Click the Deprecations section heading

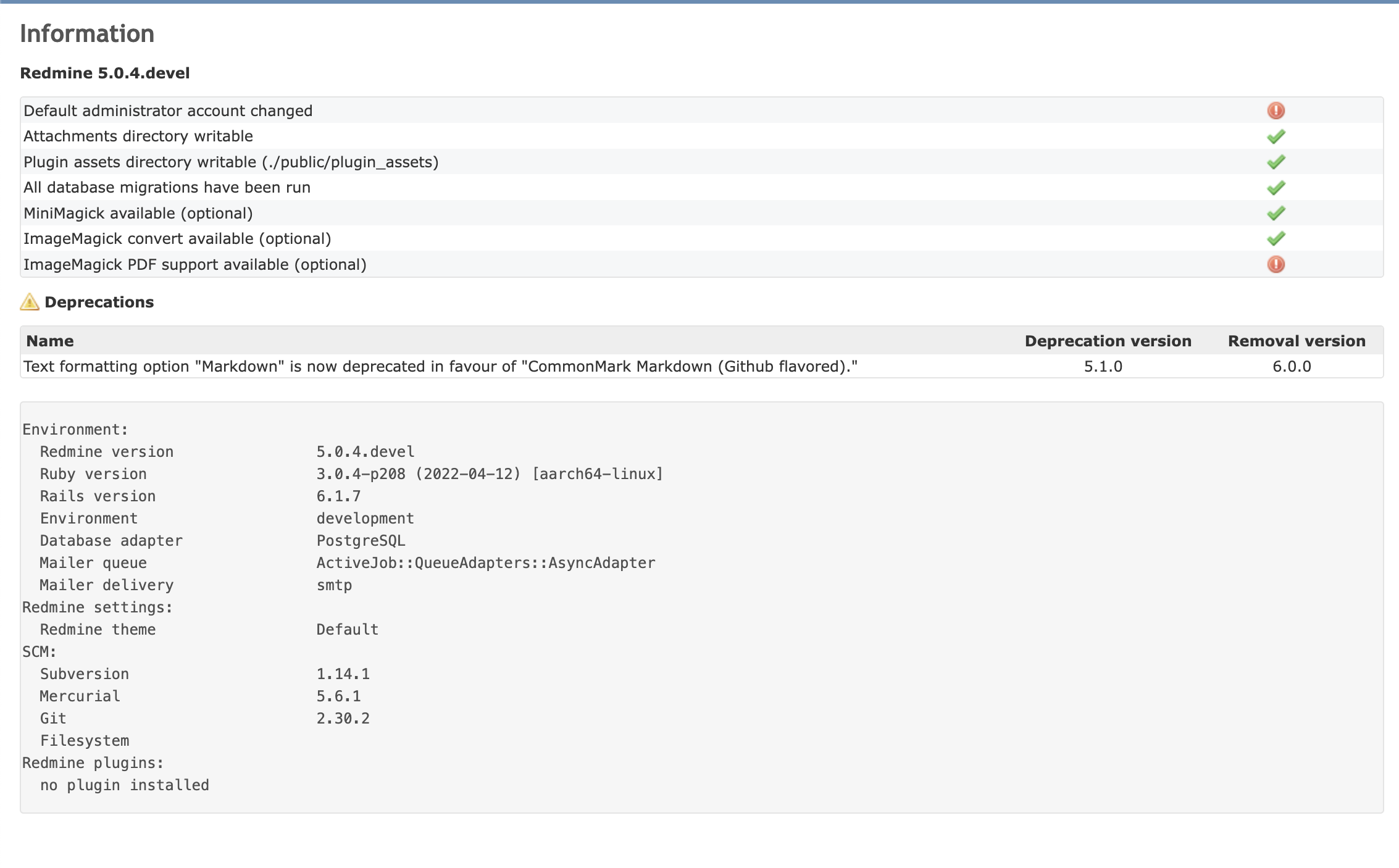(x=99, y=302)
